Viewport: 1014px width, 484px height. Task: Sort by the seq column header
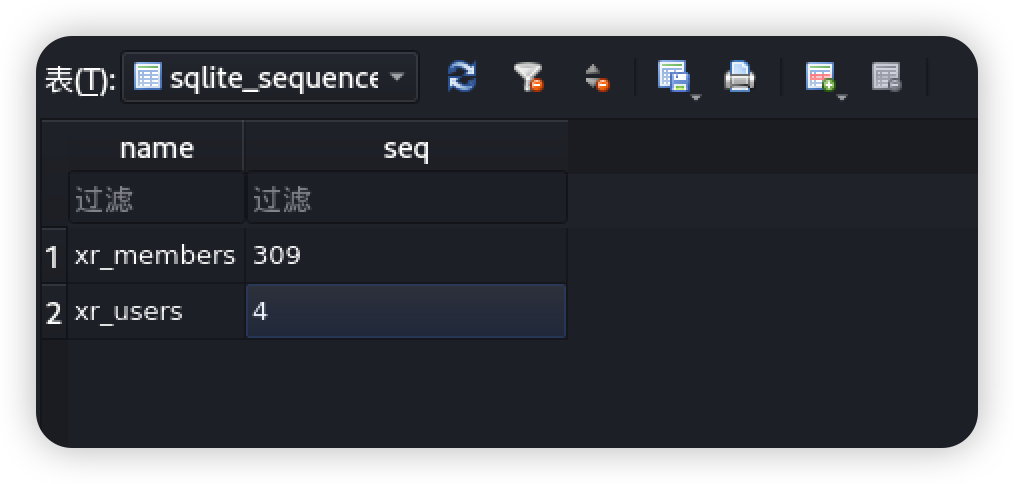tap(405, 148)
